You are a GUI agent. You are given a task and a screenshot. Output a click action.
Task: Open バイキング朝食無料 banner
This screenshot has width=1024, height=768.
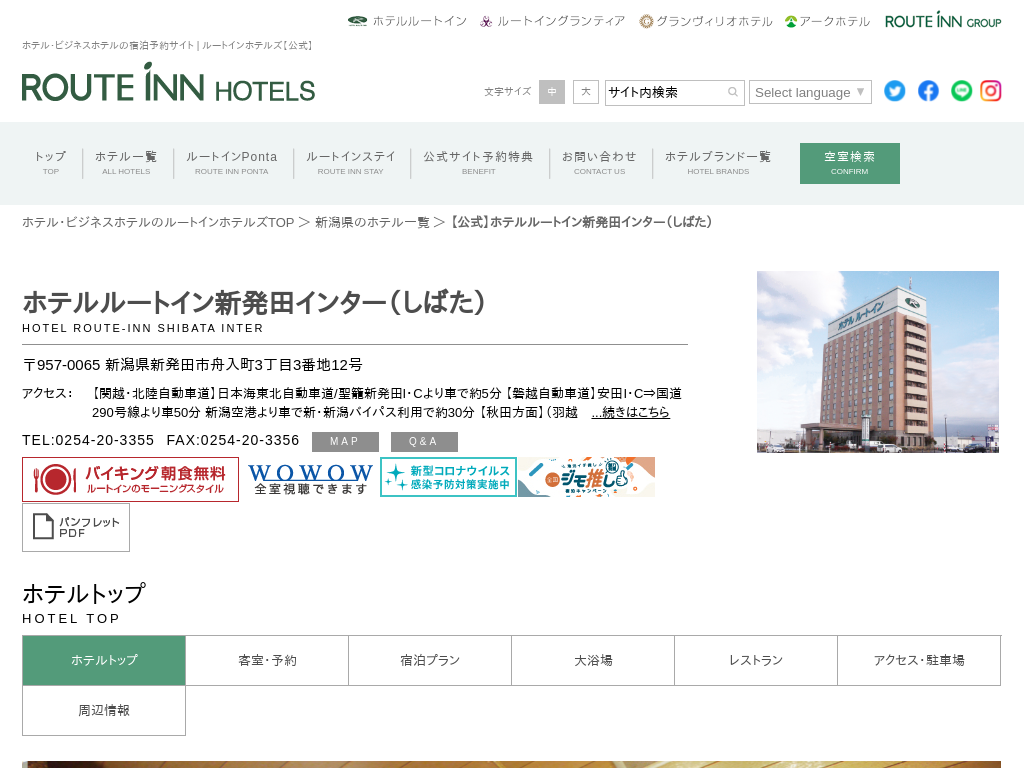coord(131,479)
